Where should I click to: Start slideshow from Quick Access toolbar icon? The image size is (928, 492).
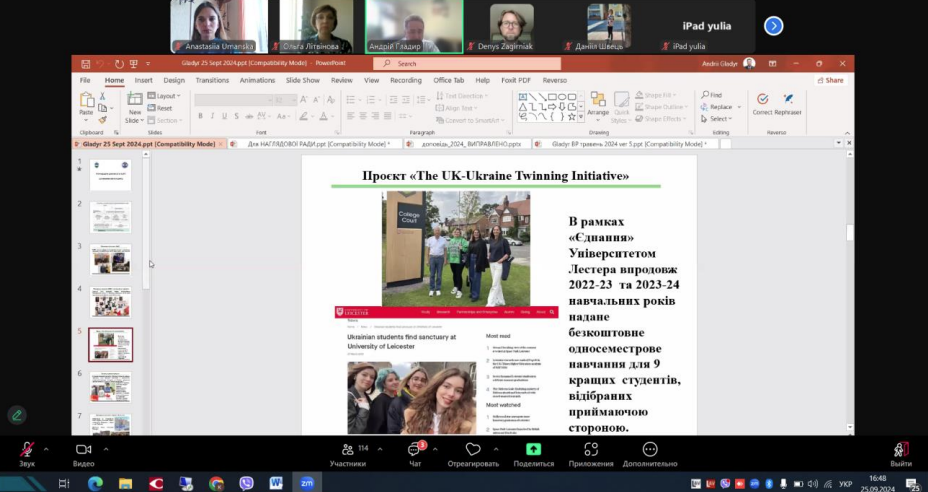point(134,63)
